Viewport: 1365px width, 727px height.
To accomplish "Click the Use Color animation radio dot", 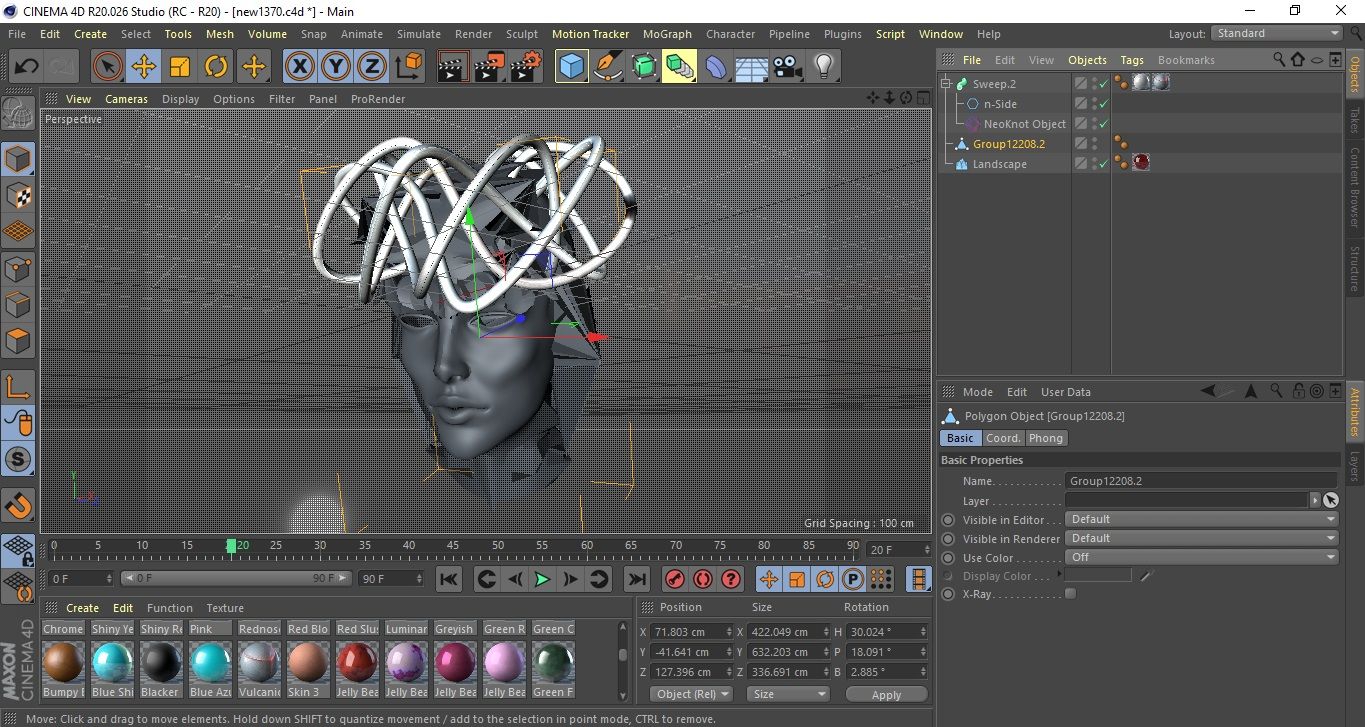I will [x=948, y=558].
